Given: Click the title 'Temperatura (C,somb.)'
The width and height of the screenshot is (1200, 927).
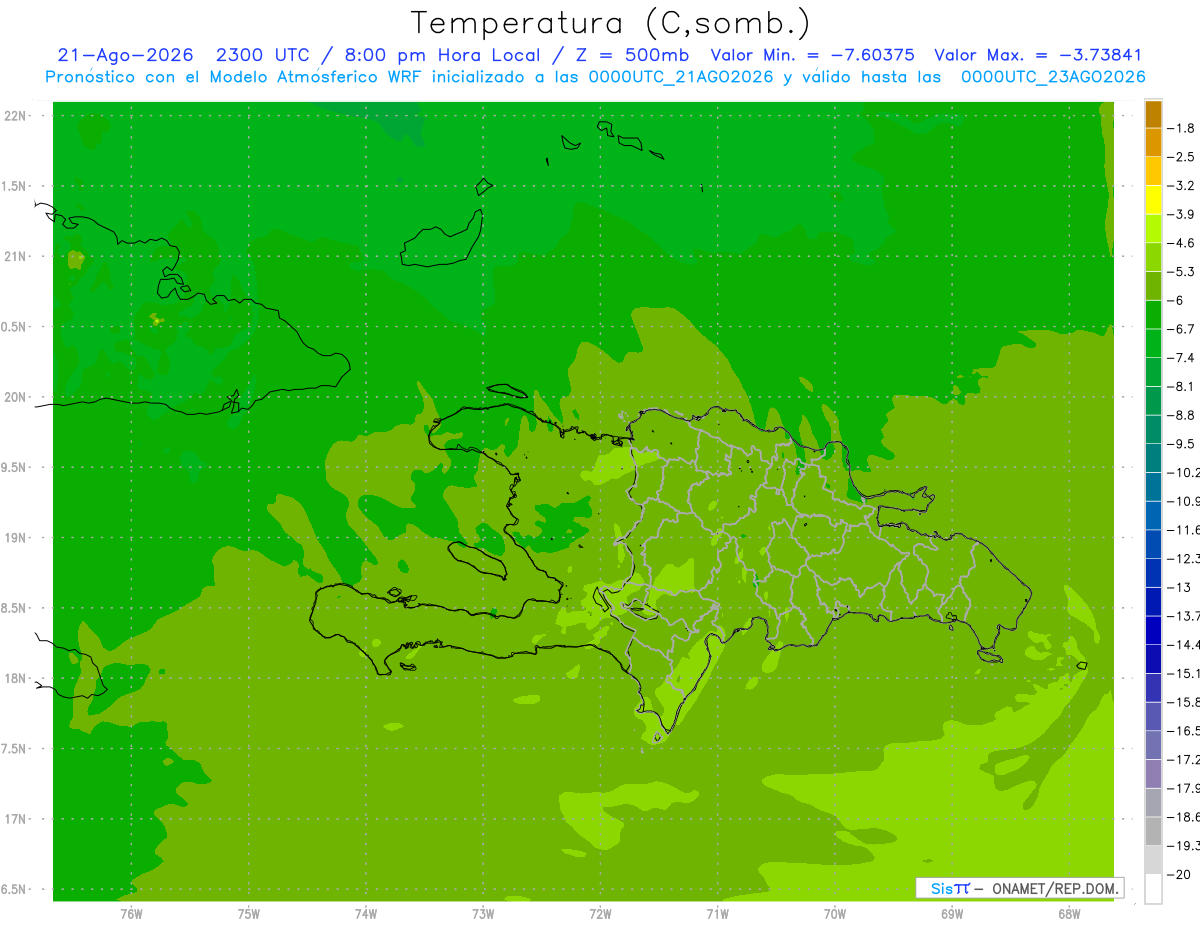Looking at the screenshot, I should 610,23.
